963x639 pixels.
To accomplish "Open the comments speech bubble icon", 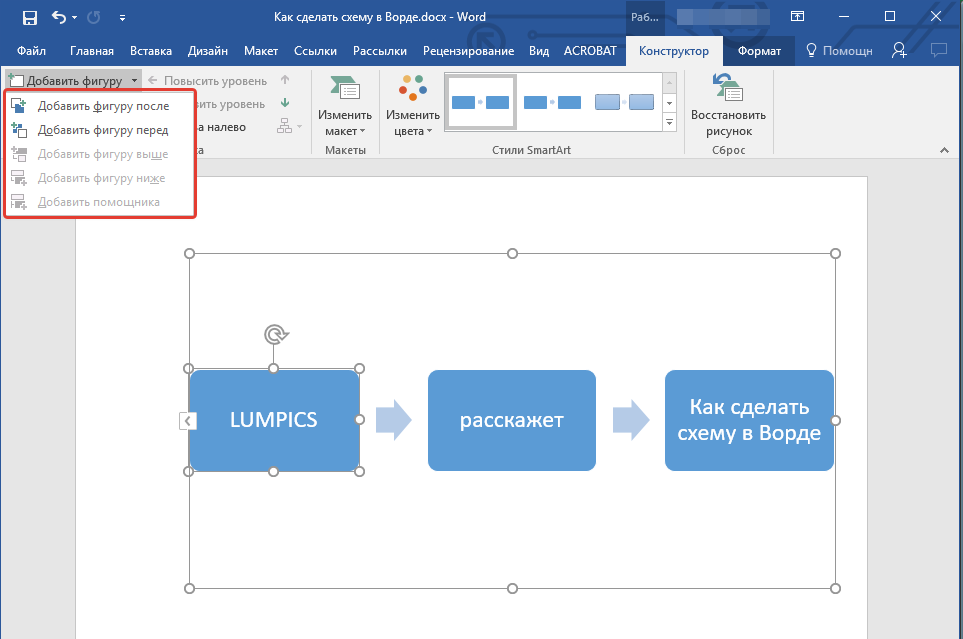I will coord(938,50).
